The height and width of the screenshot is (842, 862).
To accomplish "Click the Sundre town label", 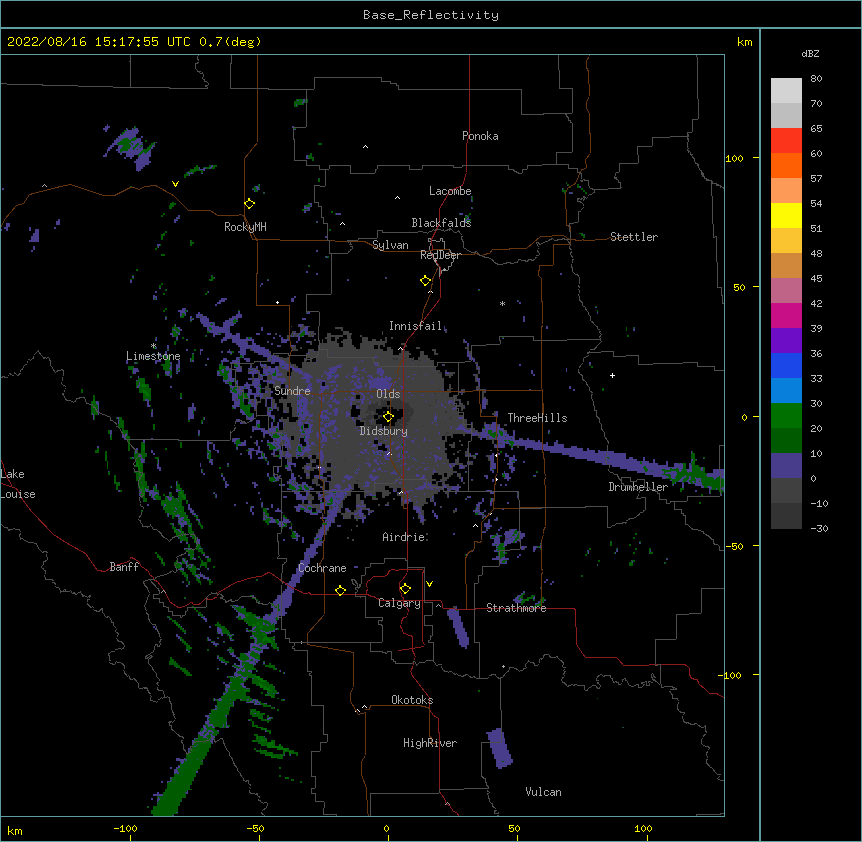I will [292, 391].
